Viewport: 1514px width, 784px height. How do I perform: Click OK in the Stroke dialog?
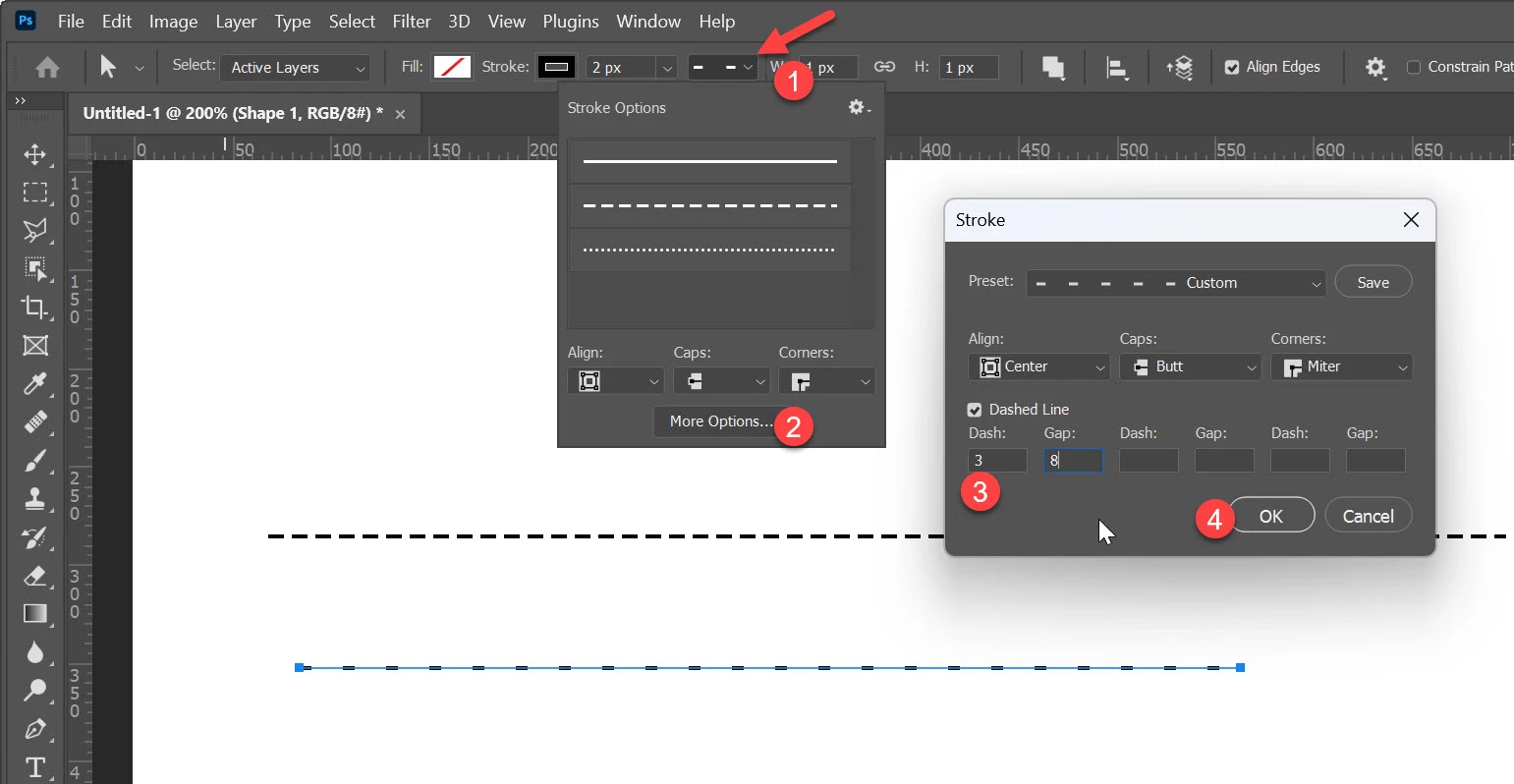pos(1271,516)
